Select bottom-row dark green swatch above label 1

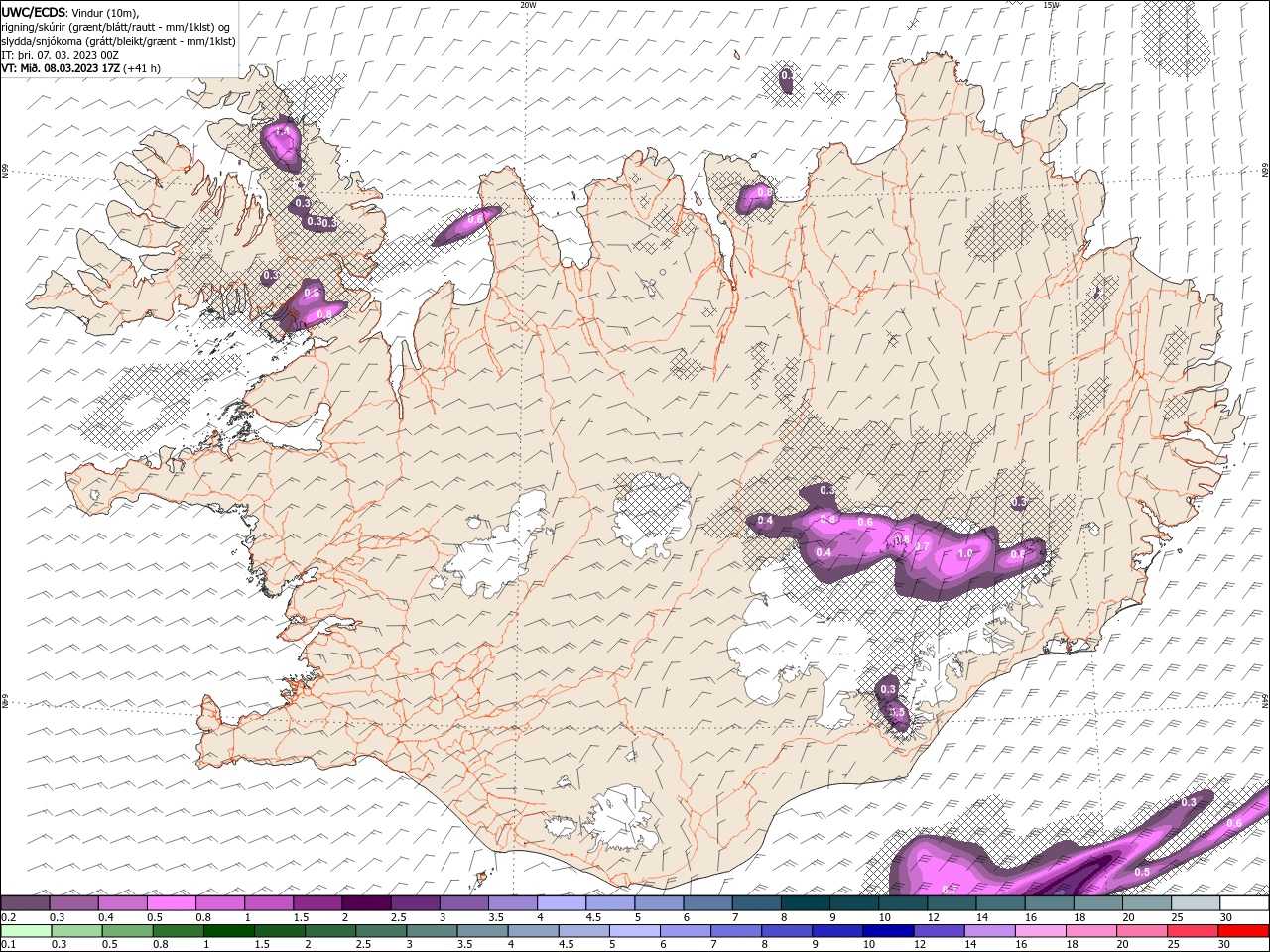(x=228, y=931)
